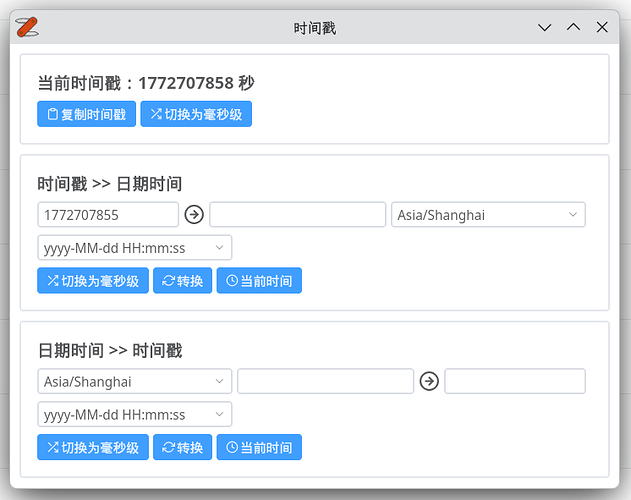631x500 pixels.
Task: Minimize the window with the down chevron
Action: point(544,27)
